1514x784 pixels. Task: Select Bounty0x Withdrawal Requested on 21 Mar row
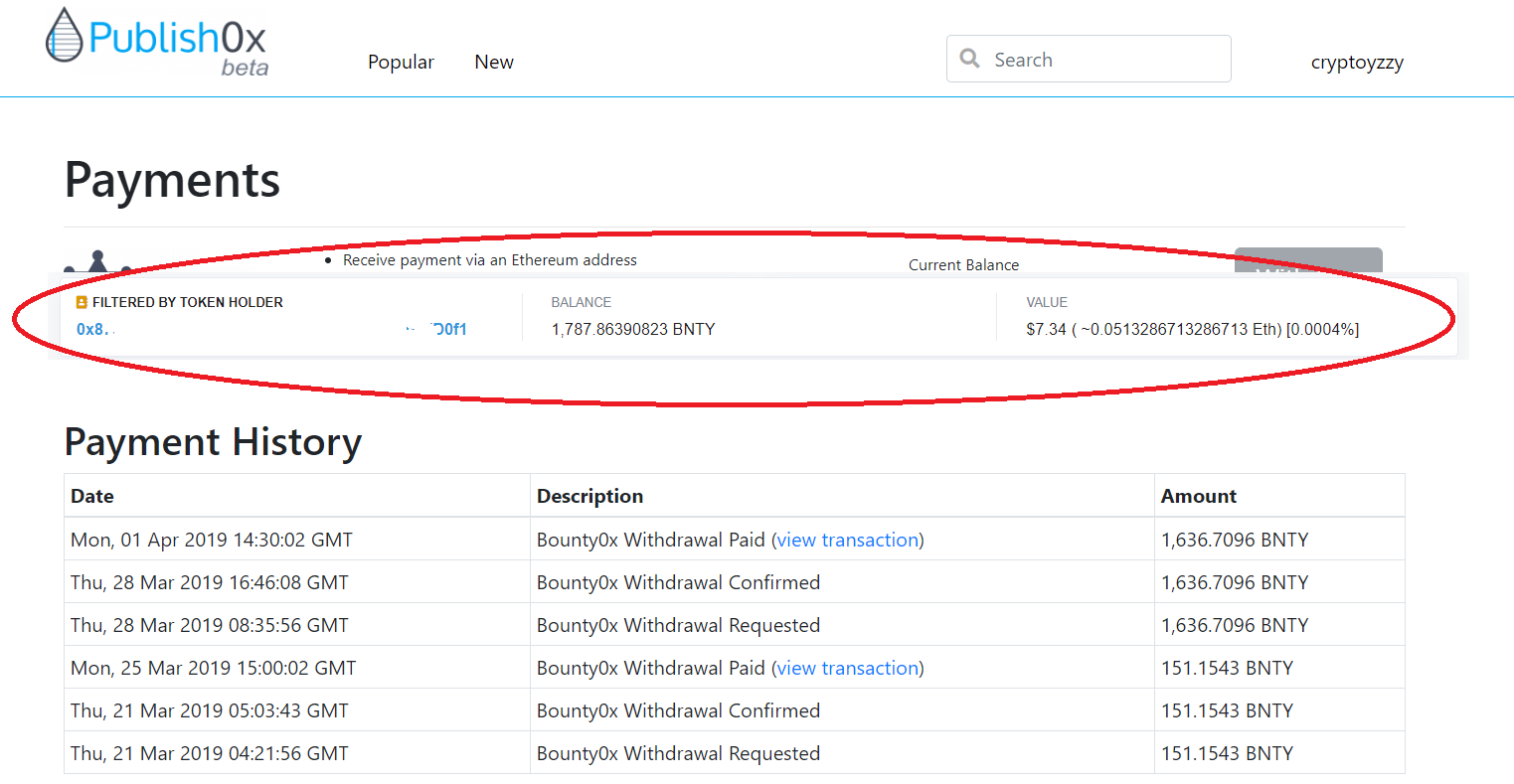[678, 753]
